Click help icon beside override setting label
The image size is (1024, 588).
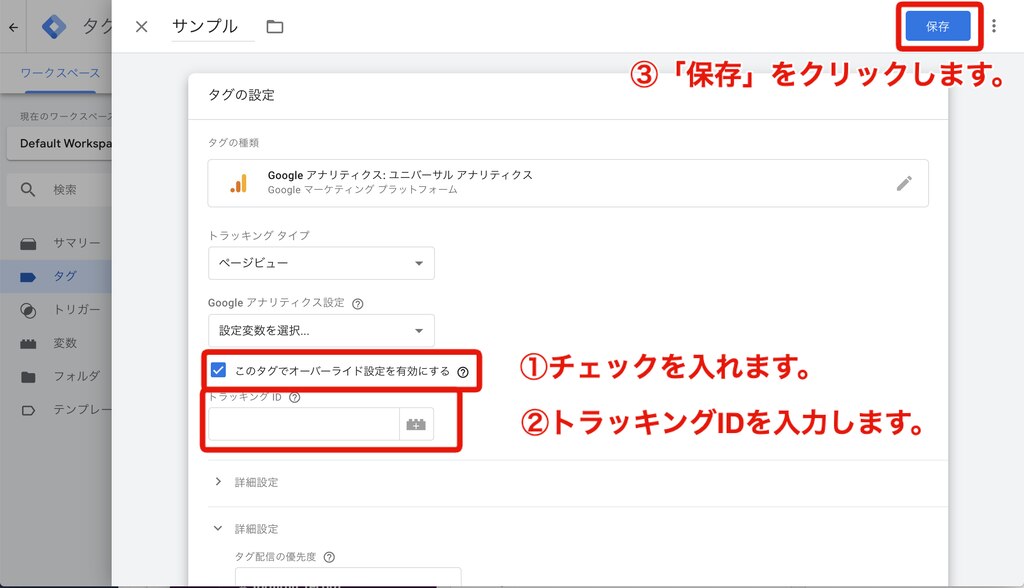tap(463, 372)
